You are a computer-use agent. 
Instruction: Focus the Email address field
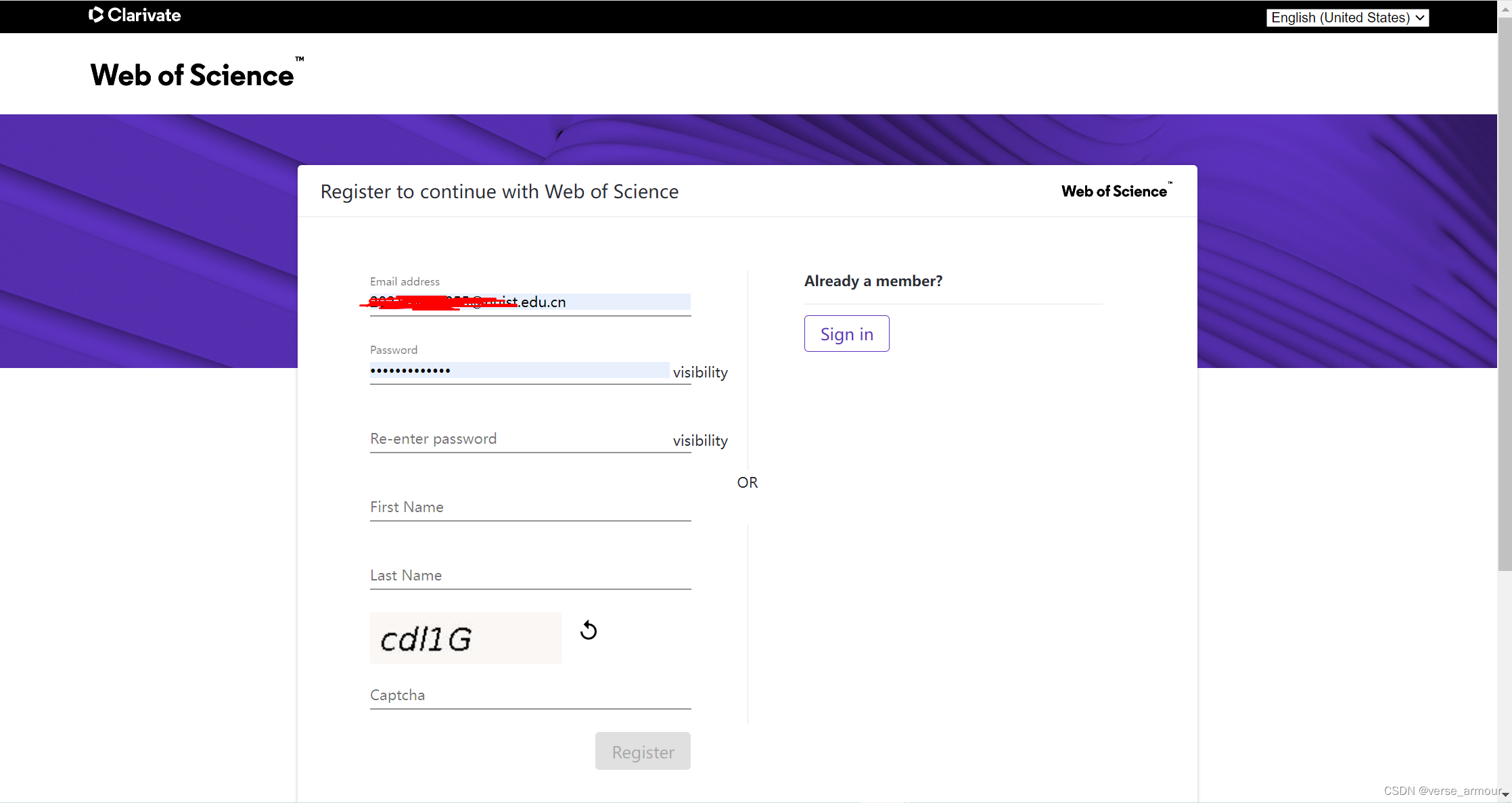coord(530,302)
